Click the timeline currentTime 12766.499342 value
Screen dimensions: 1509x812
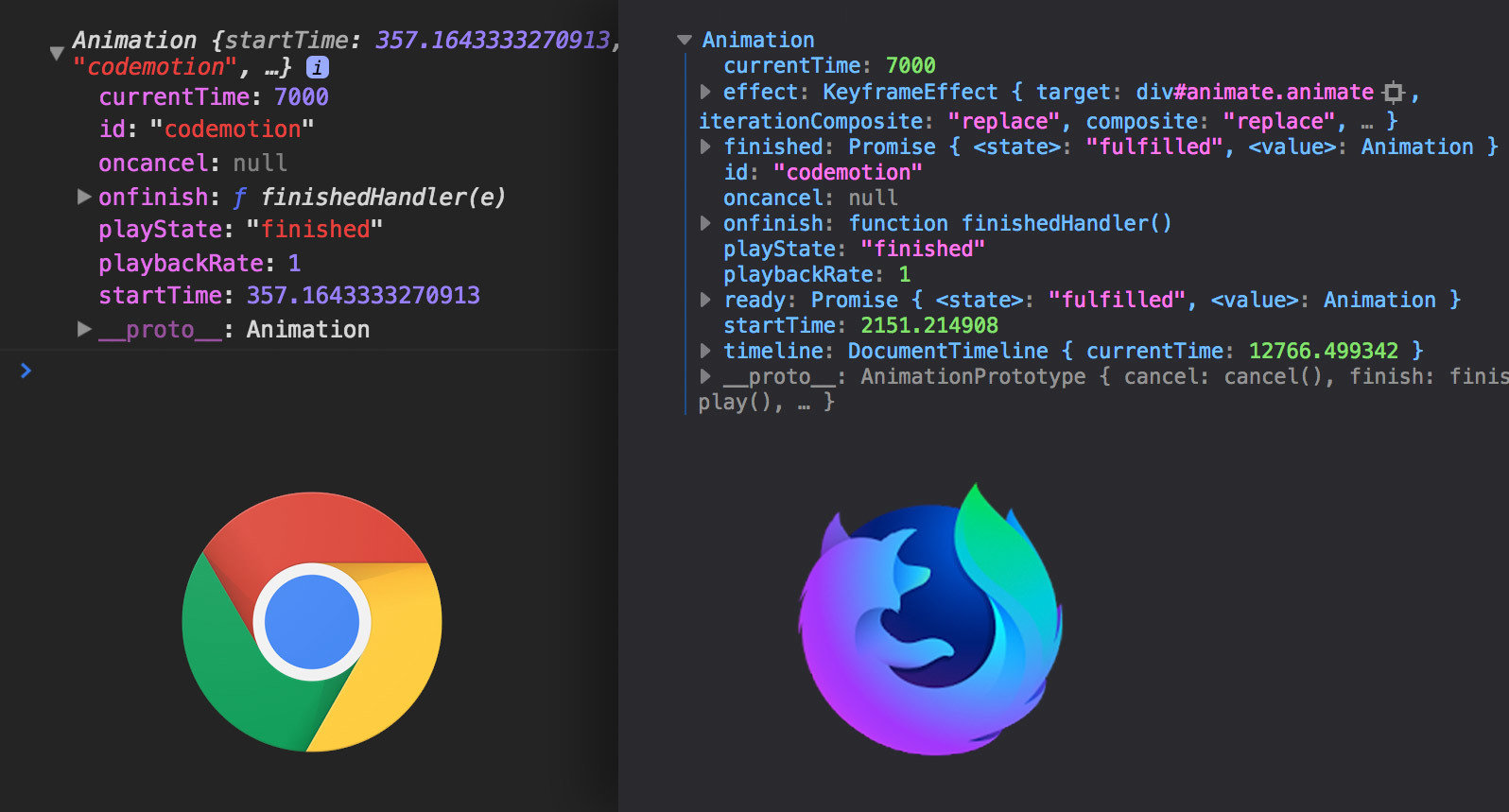1324,351
